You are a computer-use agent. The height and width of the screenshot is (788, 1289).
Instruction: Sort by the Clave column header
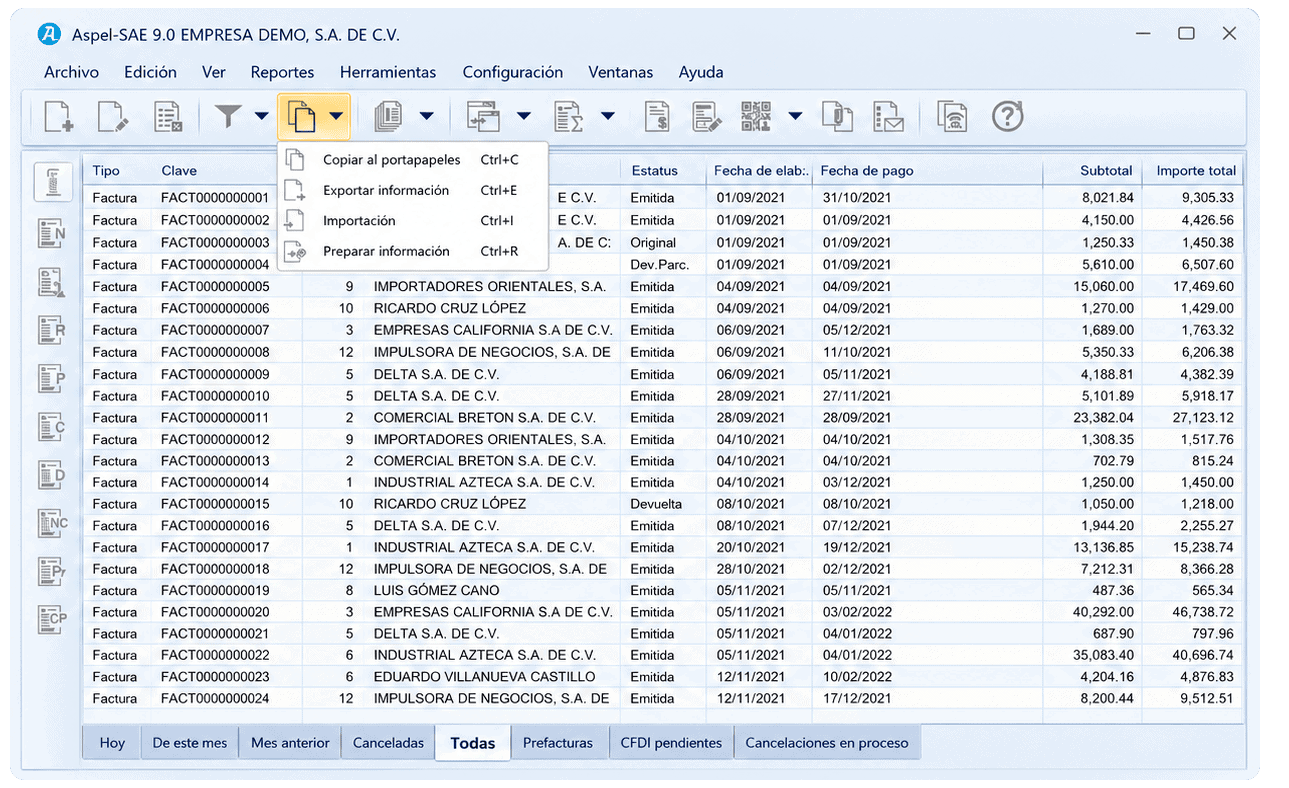click(179, 171)
